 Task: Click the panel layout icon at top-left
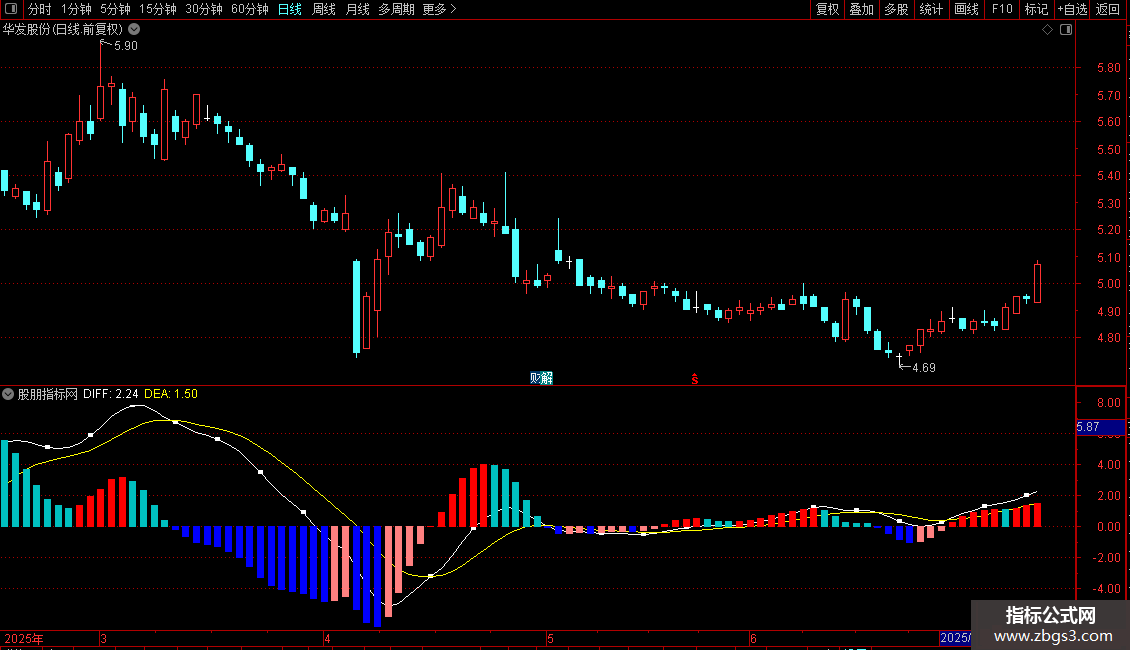pyautogui.click(x=11, y=9)
